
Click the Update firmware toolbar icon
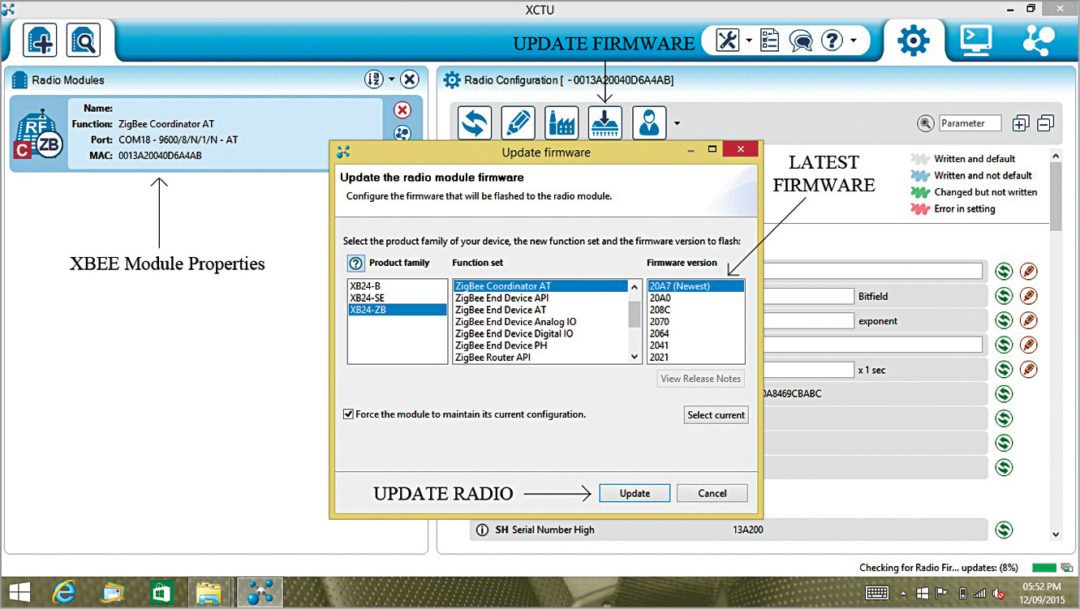[x=604, y=123]
